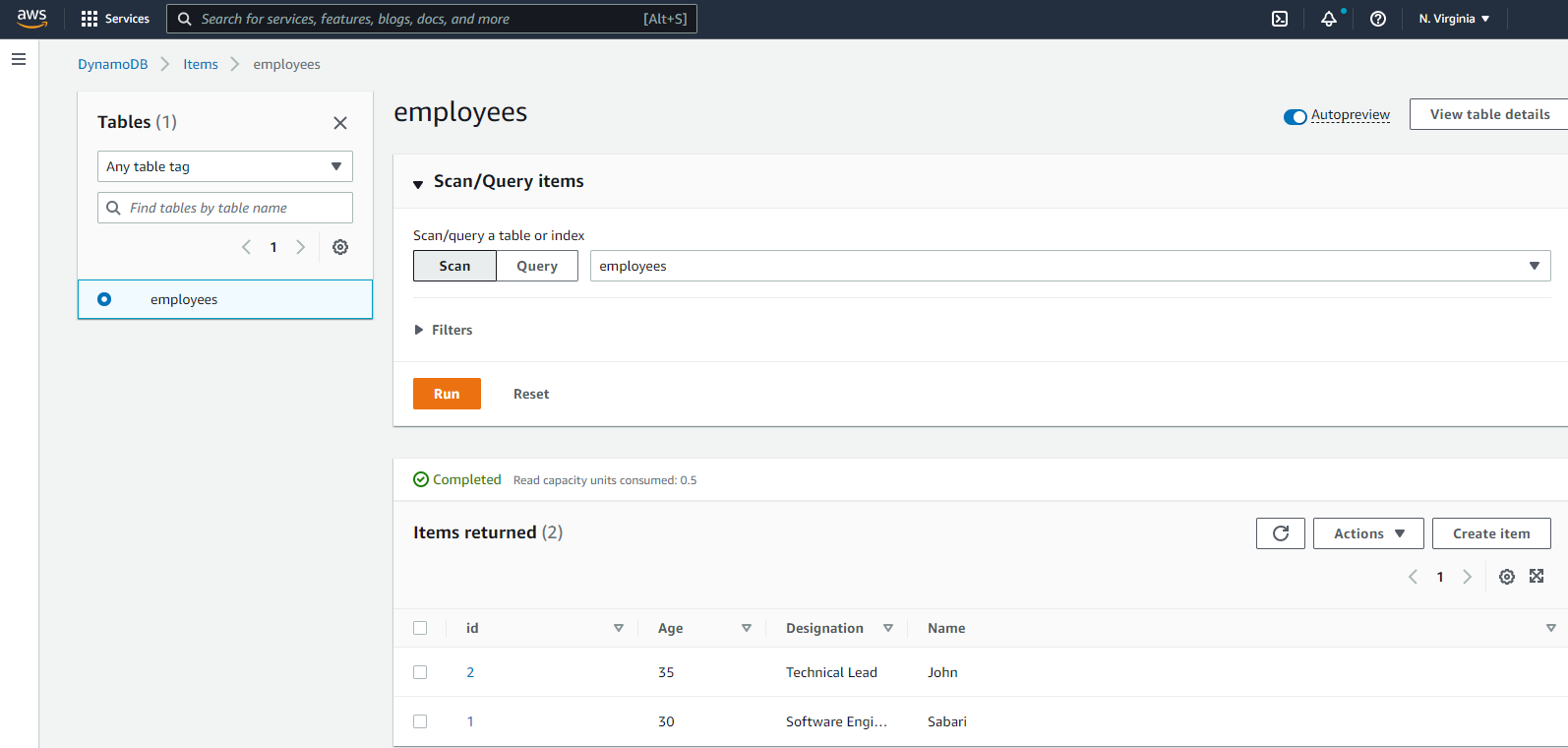Check the checkbox for the John row
1568x748 pixels.
click(x=420, y=672)
